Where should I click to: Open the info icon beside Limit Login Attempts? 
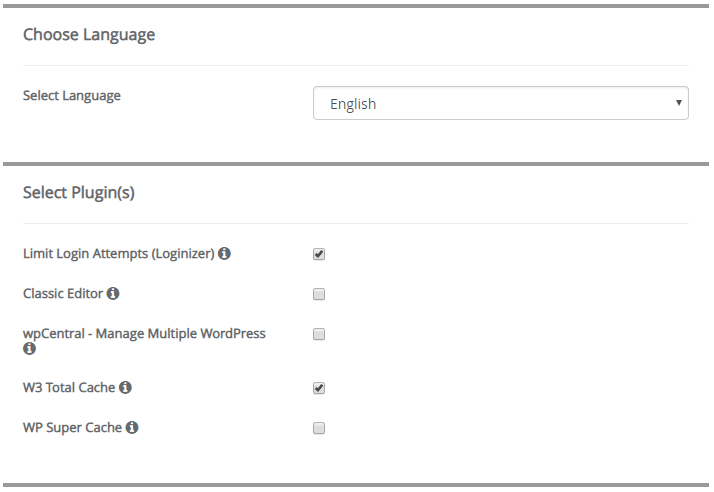click(x=224, y=253)
